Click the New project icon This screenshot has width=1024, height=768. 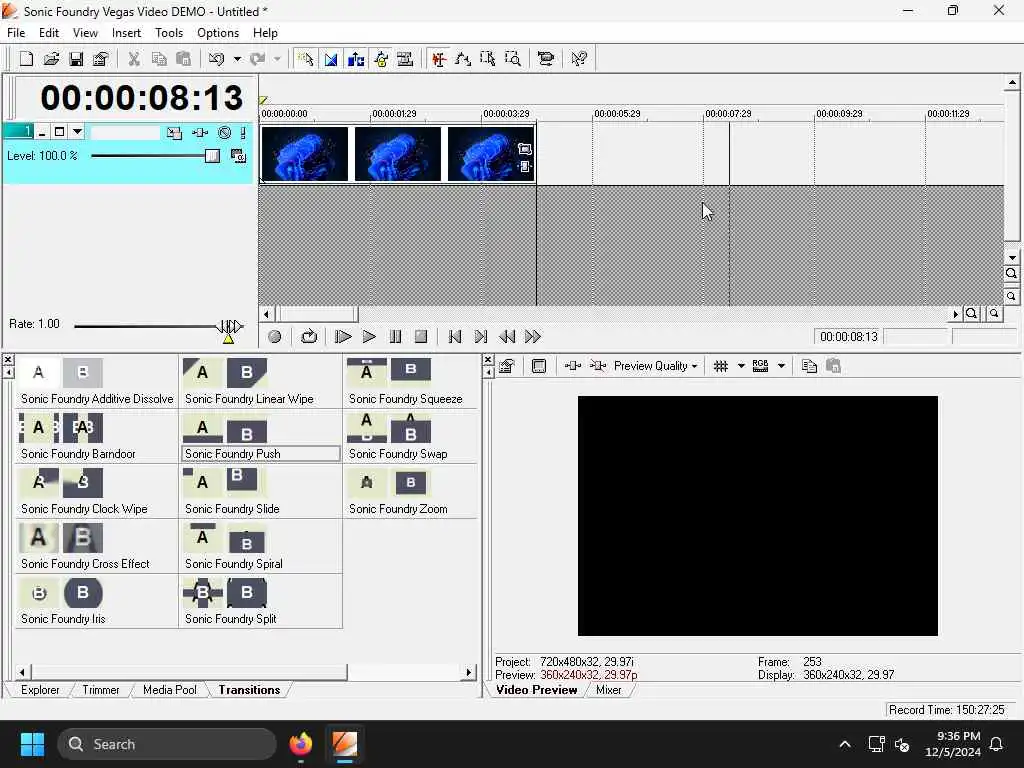tap(26, 59)
